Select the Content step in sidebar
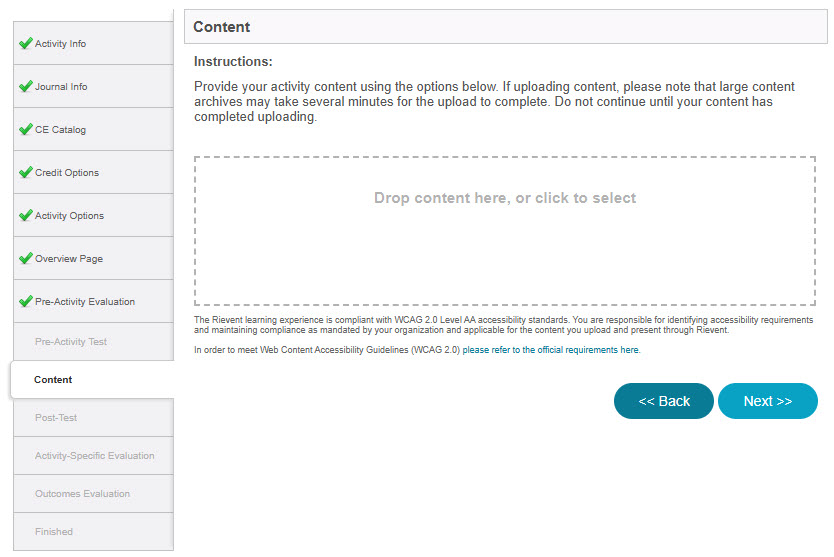This screenshot has height=557, width=834. pos(92,379)
